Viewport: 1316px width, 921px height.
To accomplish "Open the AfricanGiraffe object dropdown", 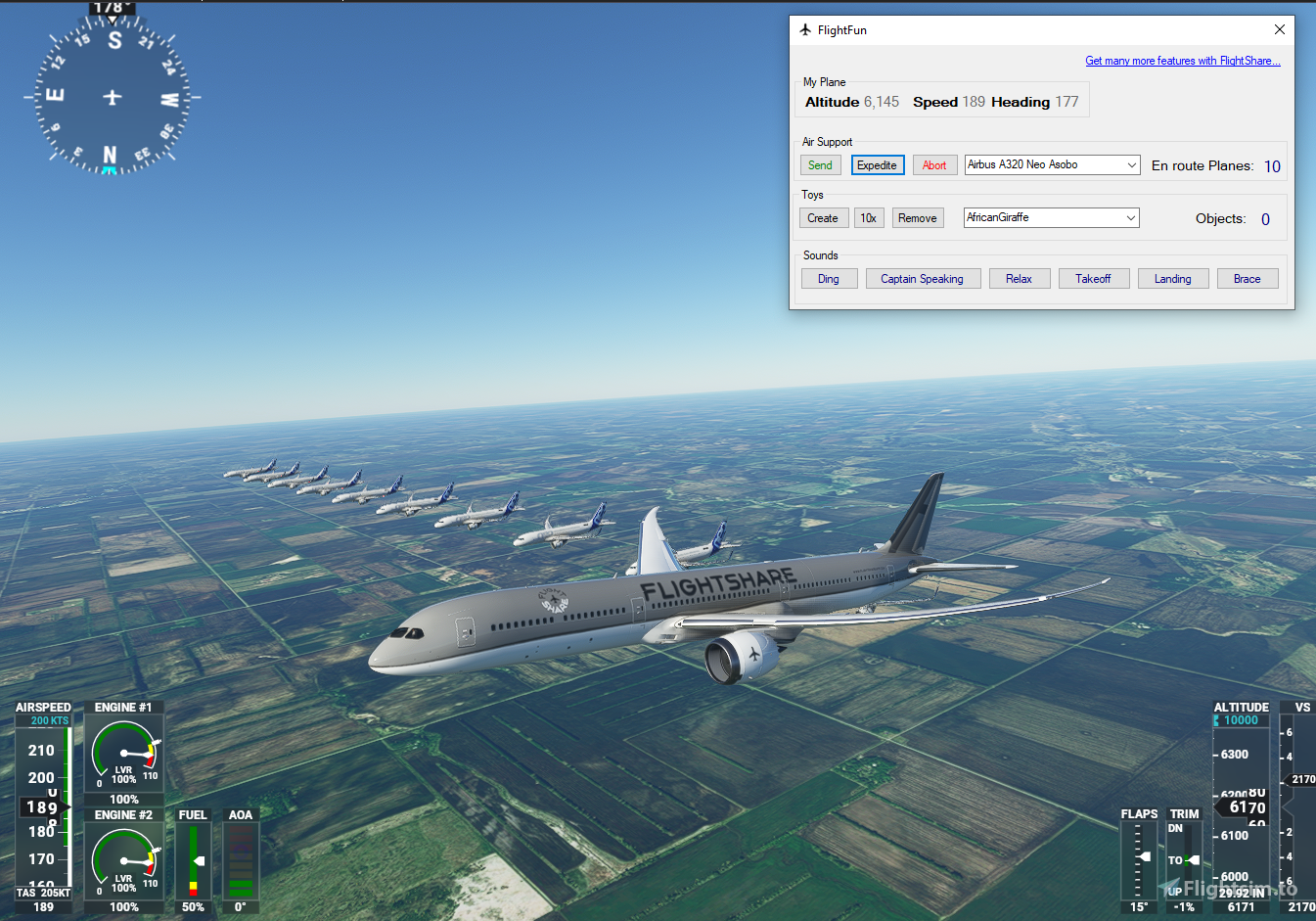I will (x=1052, y=217).
